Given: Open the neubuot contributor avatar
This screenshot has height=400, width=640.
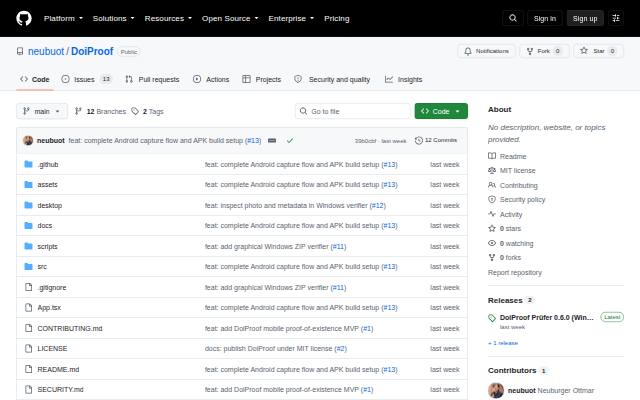Looking at the screenshot, I should pyautogui.click(x=496, y=390).
